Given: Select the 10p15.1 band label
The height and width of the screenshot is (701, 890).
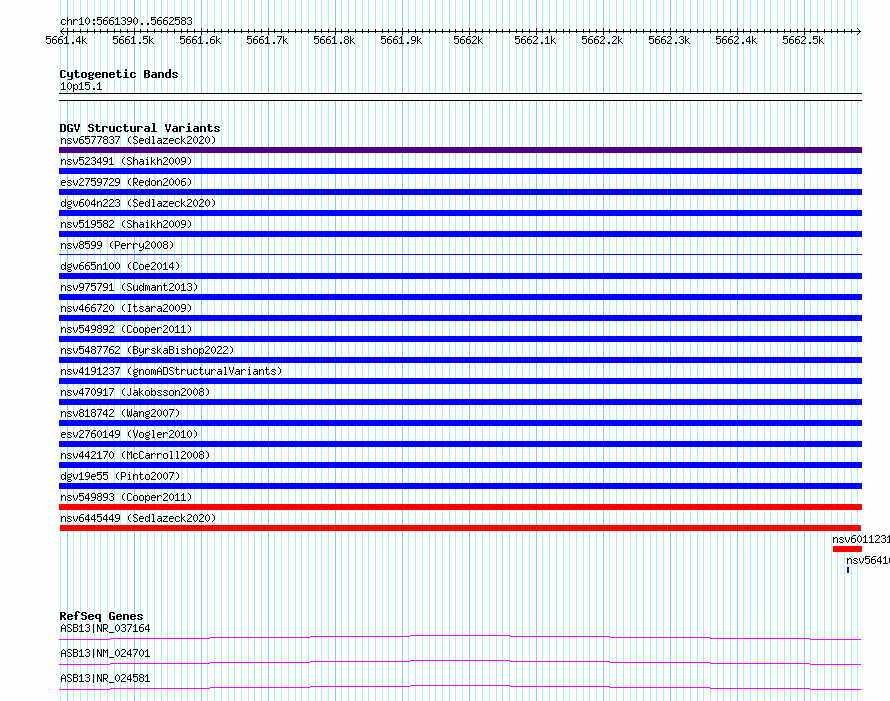Looking at the screenshot, I should (x=81, y=86).
